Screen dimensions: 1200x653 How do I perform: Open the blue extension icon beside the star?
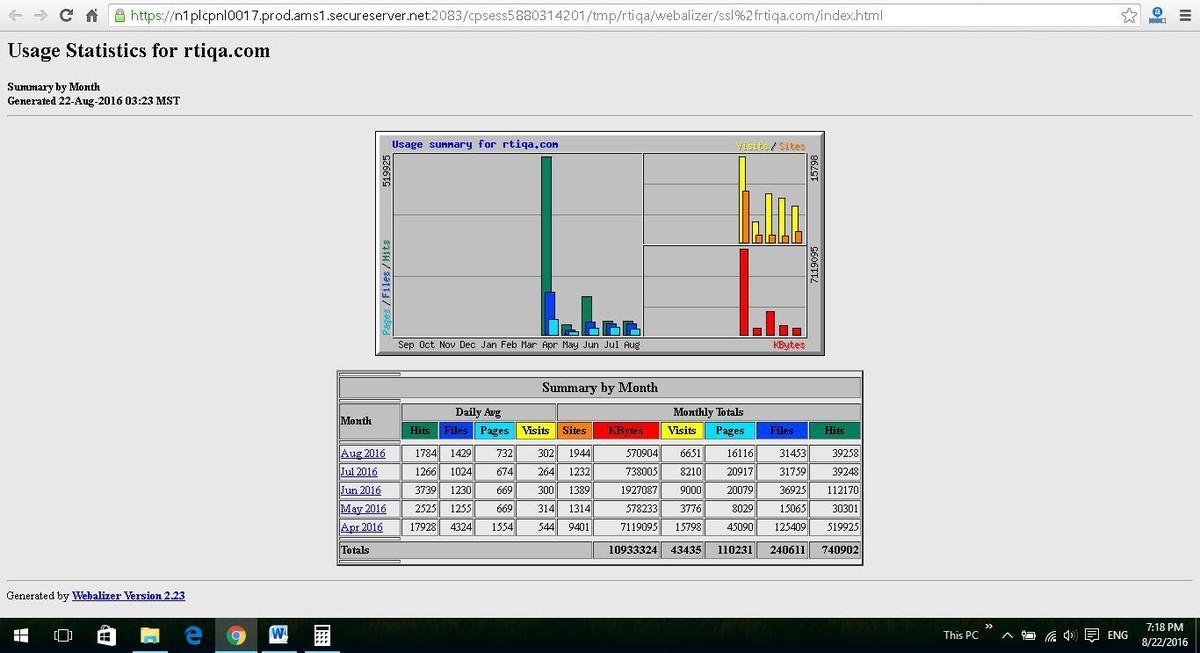click(1157, 15)
